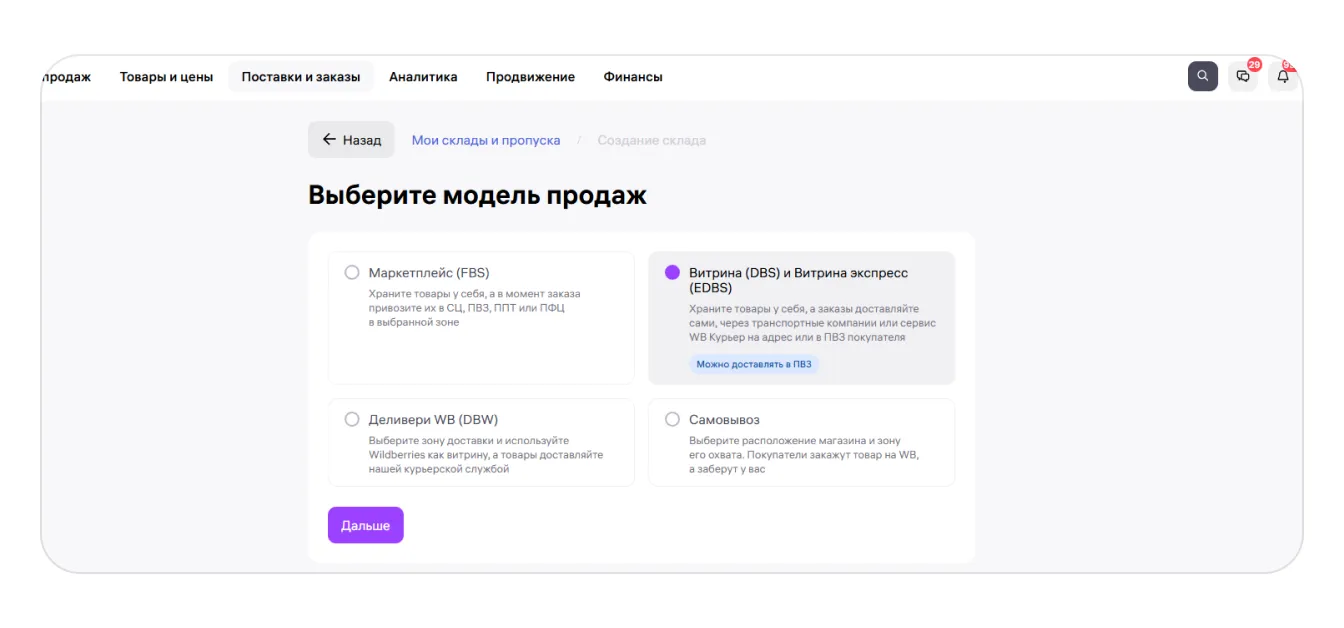Image resolution: width=1344 pixels, height=628 pixels.
Task: Click the Создание склада breadcrumb text
Action: [652, 140]
